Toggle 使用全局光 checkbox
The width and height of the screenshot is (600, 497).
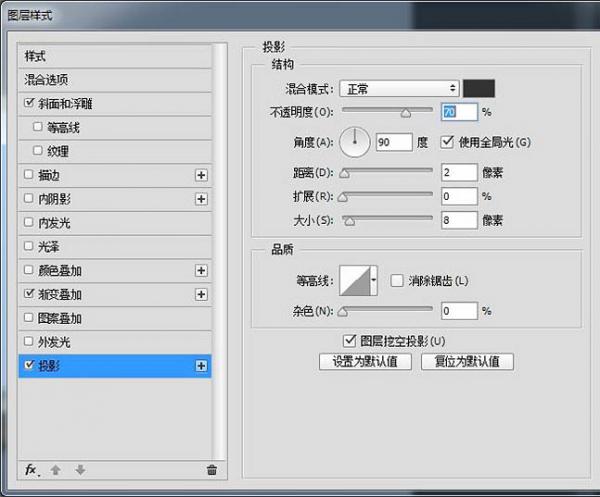(447, 142)
